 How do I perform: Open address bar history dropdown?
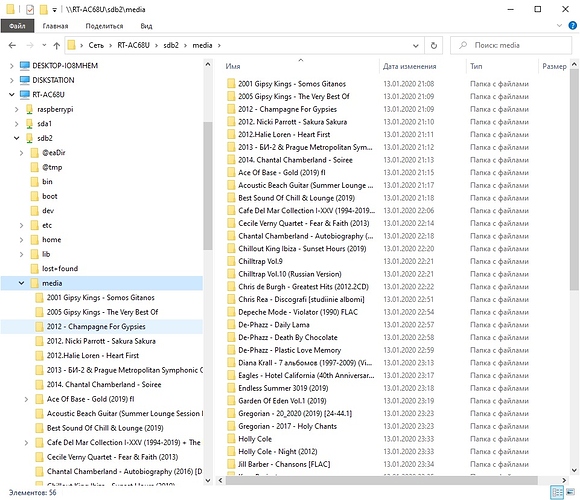coord(416,45)
